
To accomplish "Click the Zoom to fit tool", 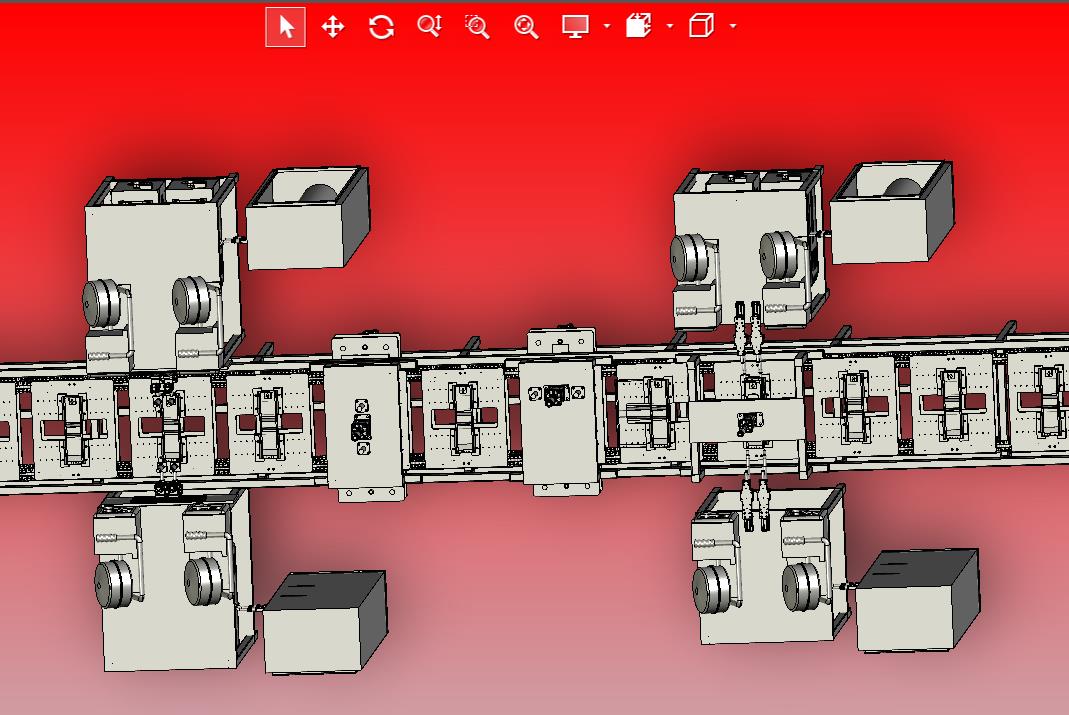I will point(526,27).
